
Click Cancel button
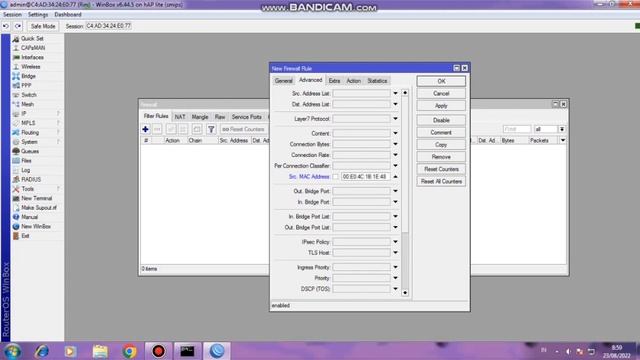[441, 93]
